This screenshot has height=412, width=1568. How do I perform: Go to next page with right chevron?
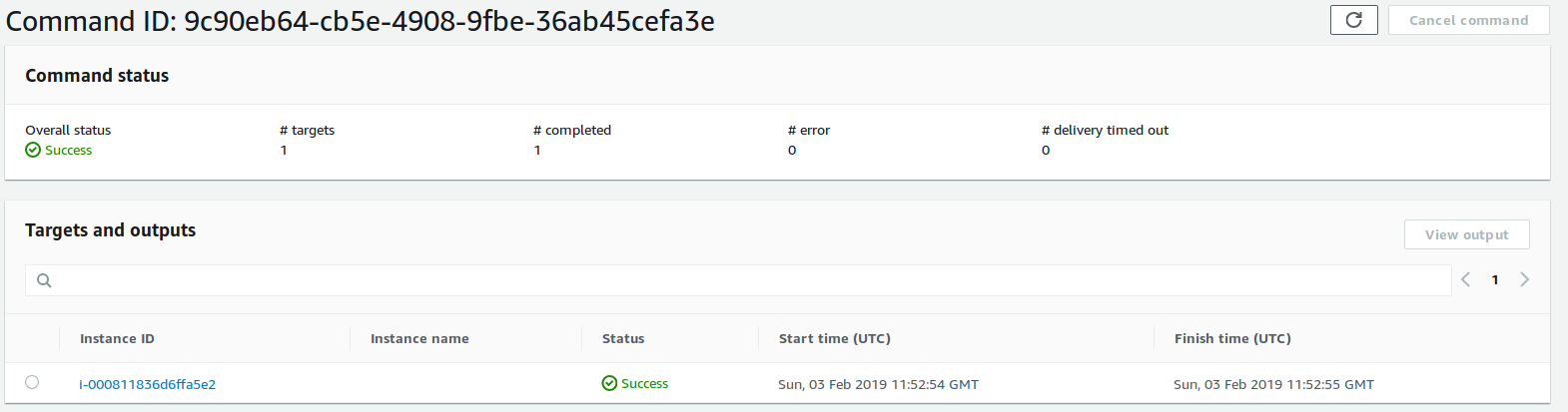click(1524, 279)
